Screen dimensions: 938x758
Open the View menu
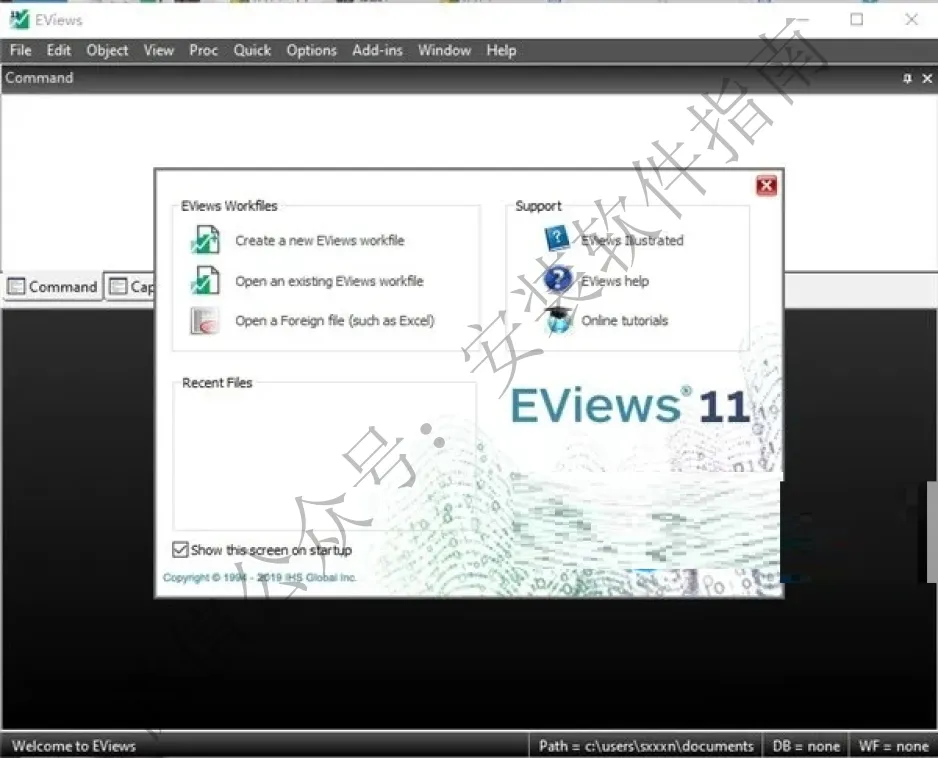pos(159,50)
